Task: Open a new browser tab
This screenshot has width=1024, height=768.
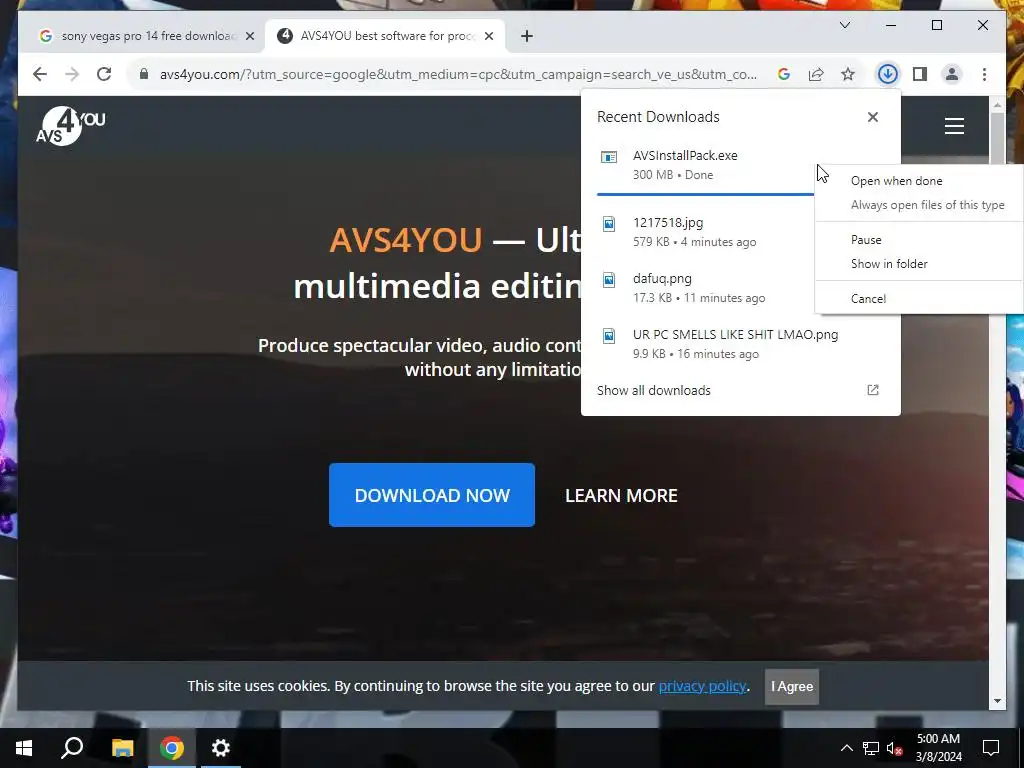Action: coord(527,36)
